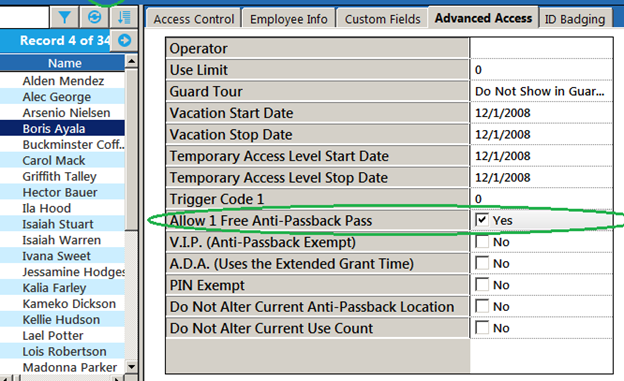624x381 pixels.
Task: Select Alec George in the list
Action: click(x=62, y=97)
